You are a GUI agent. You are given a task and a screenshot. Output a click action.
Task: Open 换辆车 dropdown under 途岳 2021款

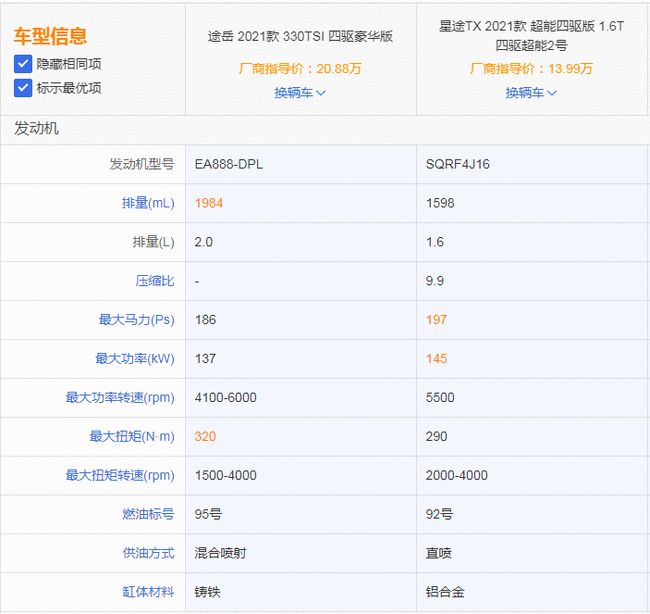click(x=300, y=92)
